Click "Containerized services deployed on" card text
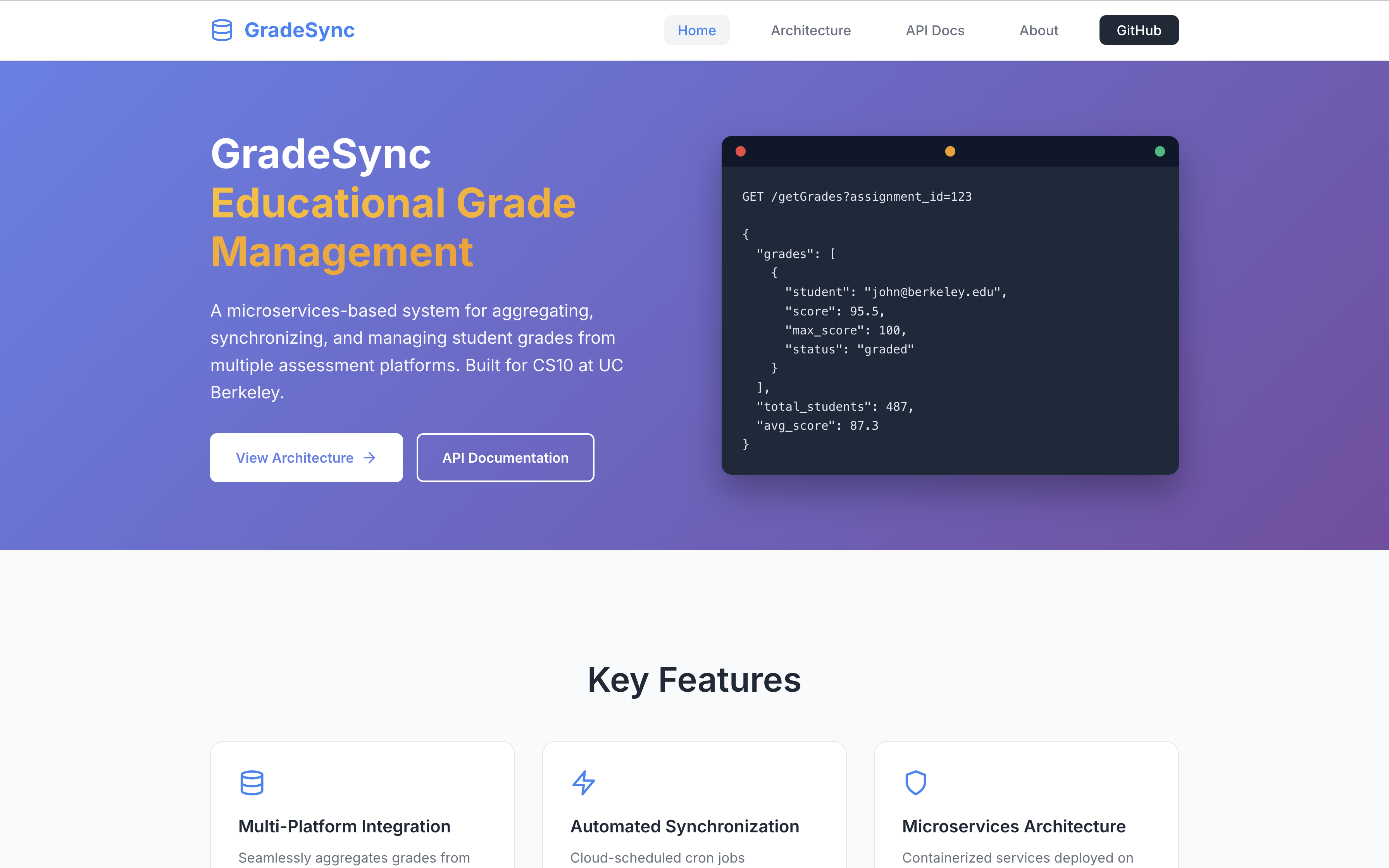This screenshot has width=1389, height=868. coord(1018,858)
